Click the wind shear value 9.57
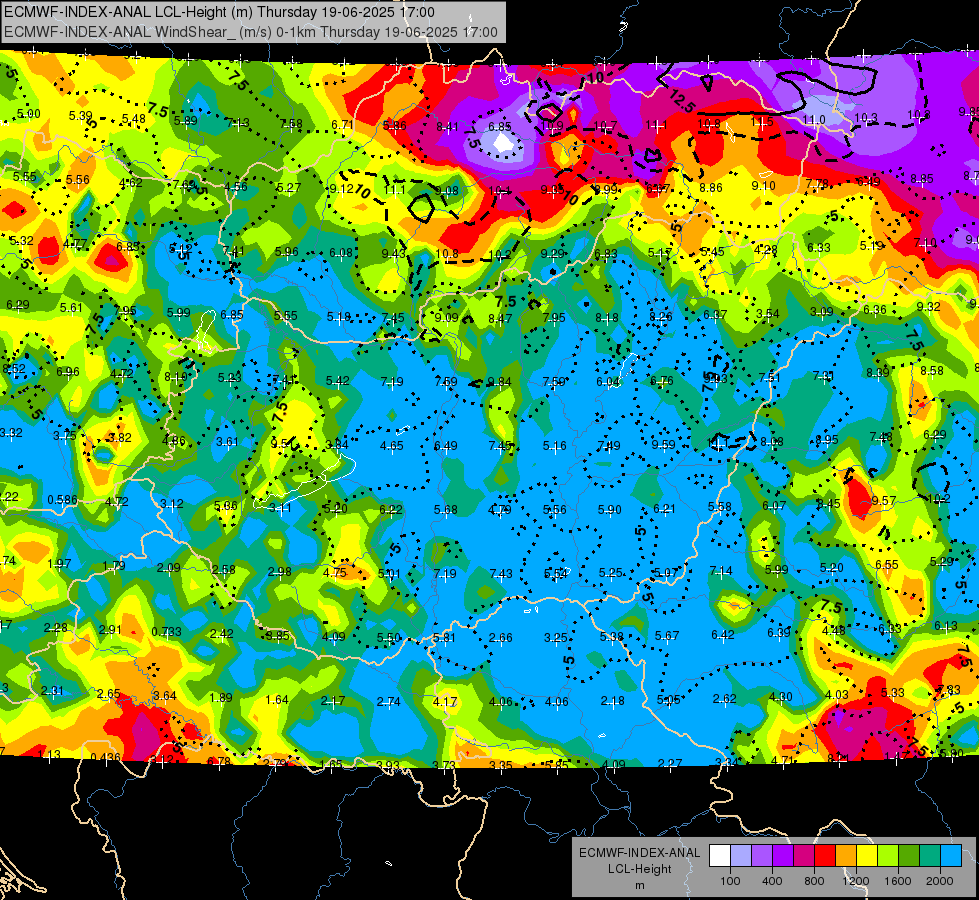The height and width of the screenshot is (900, 979). tap(884, 500)
